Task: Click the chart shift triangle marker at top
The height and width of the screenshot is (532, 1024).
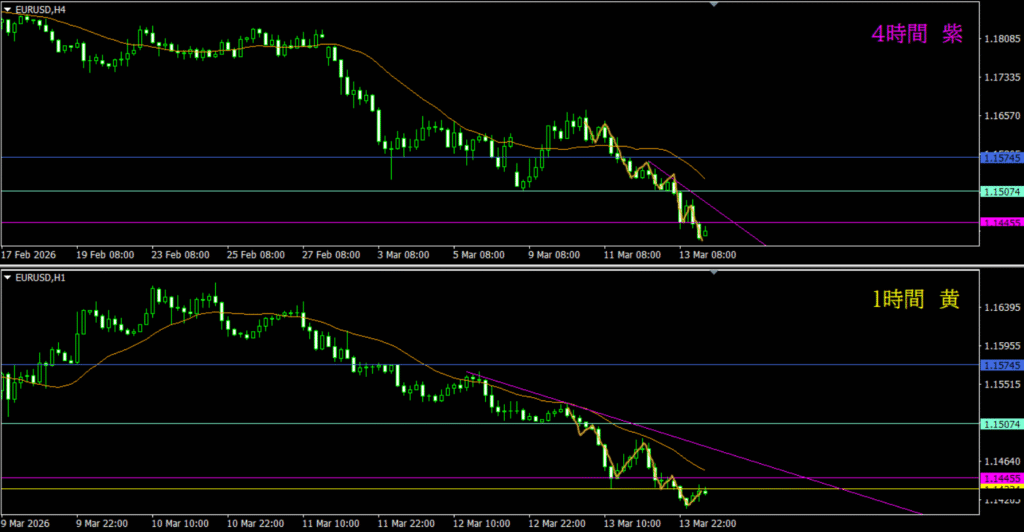Action: 713,5
